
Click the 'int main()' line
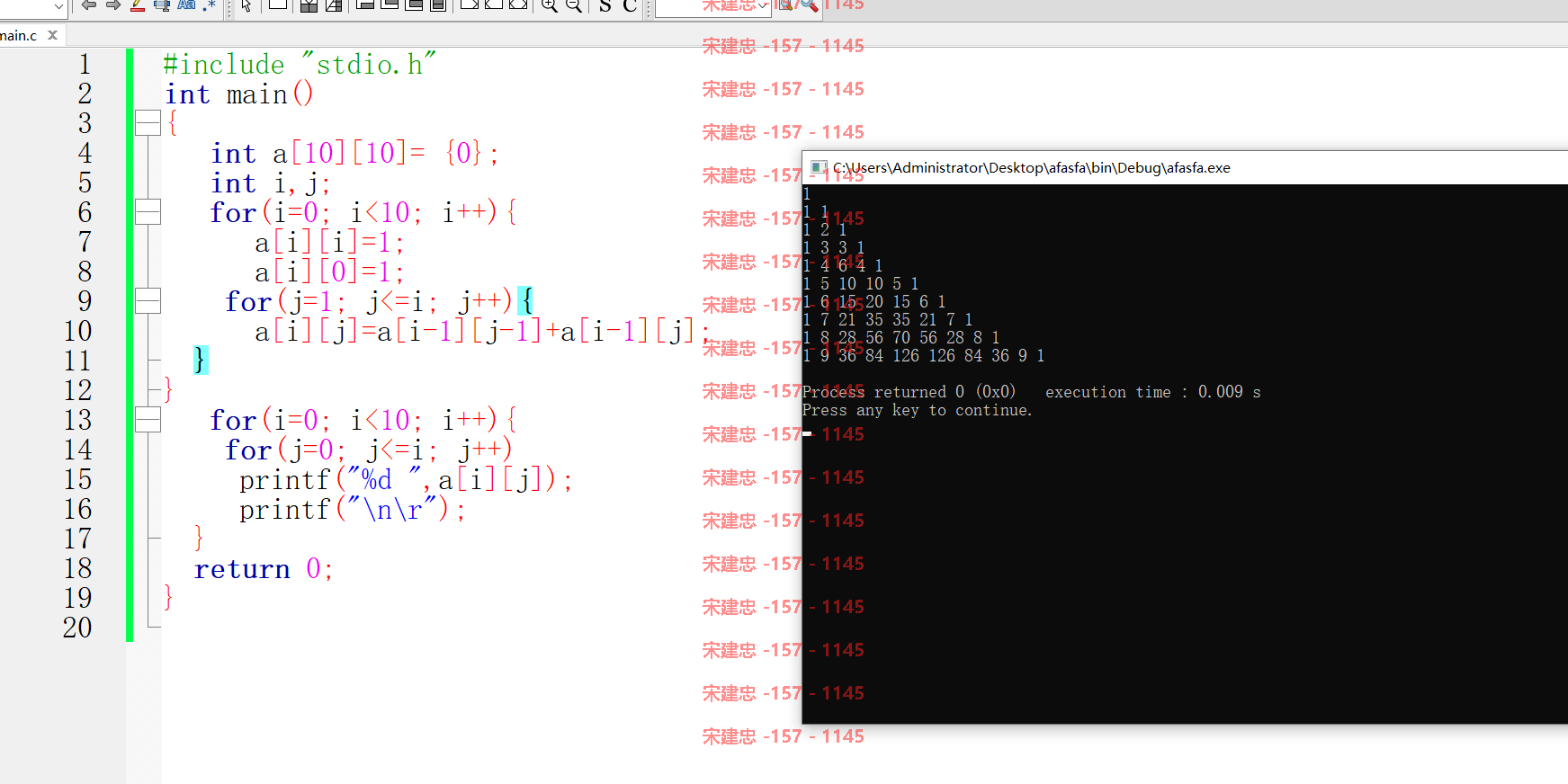[x=239, y=94]
